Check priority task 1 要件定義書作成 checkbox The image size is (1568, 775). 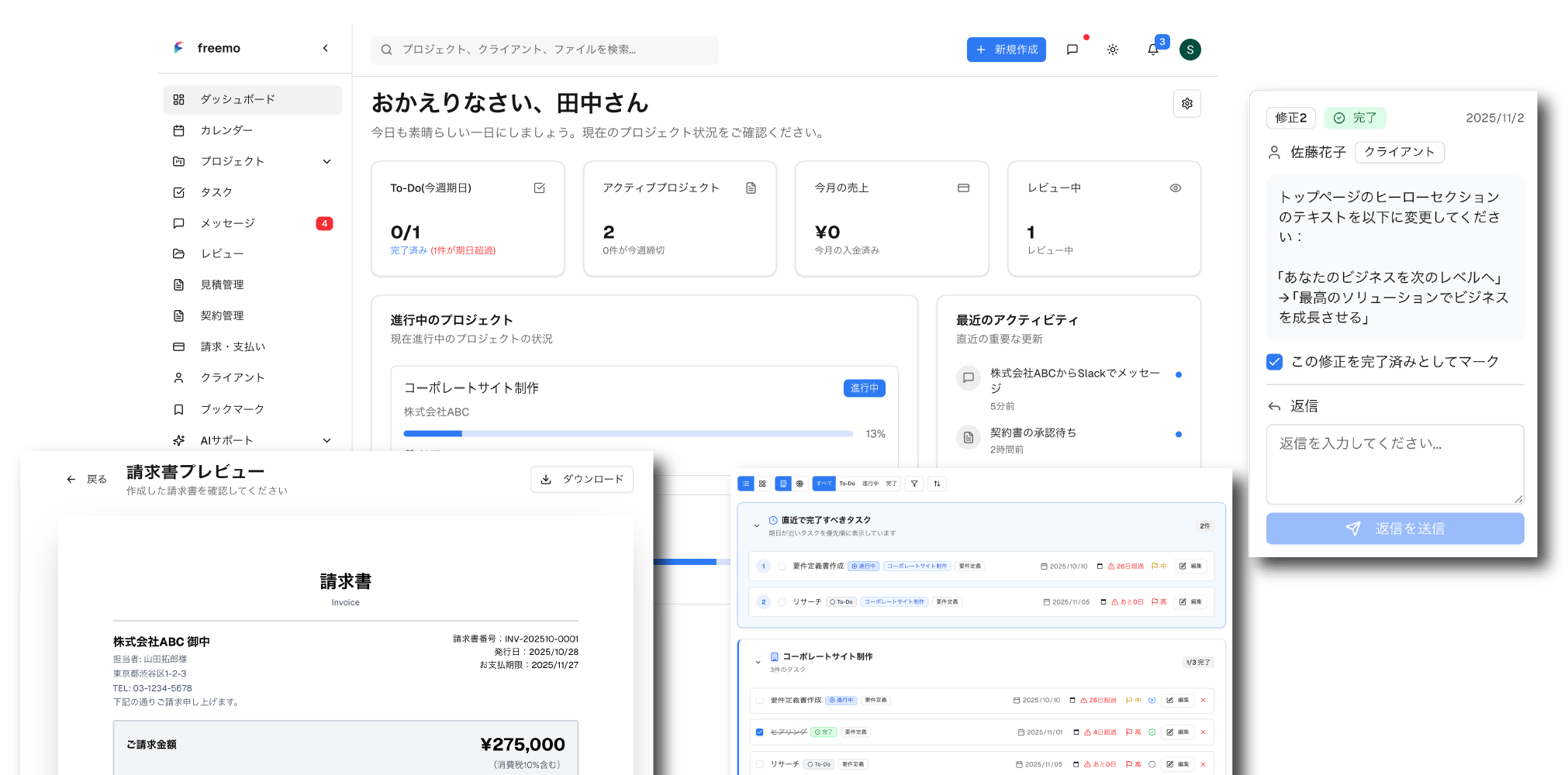(x=782, y=567)
